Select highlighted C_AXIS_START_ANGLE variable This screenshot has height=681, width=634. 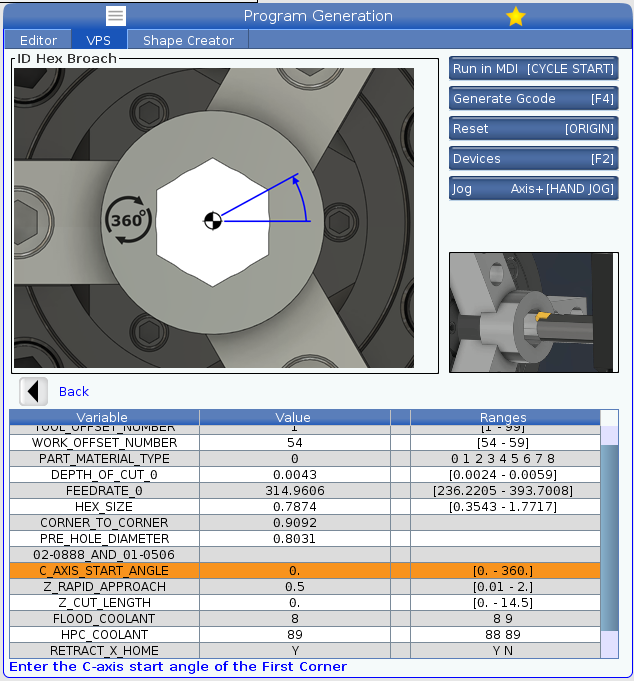[x=104, y=571]
